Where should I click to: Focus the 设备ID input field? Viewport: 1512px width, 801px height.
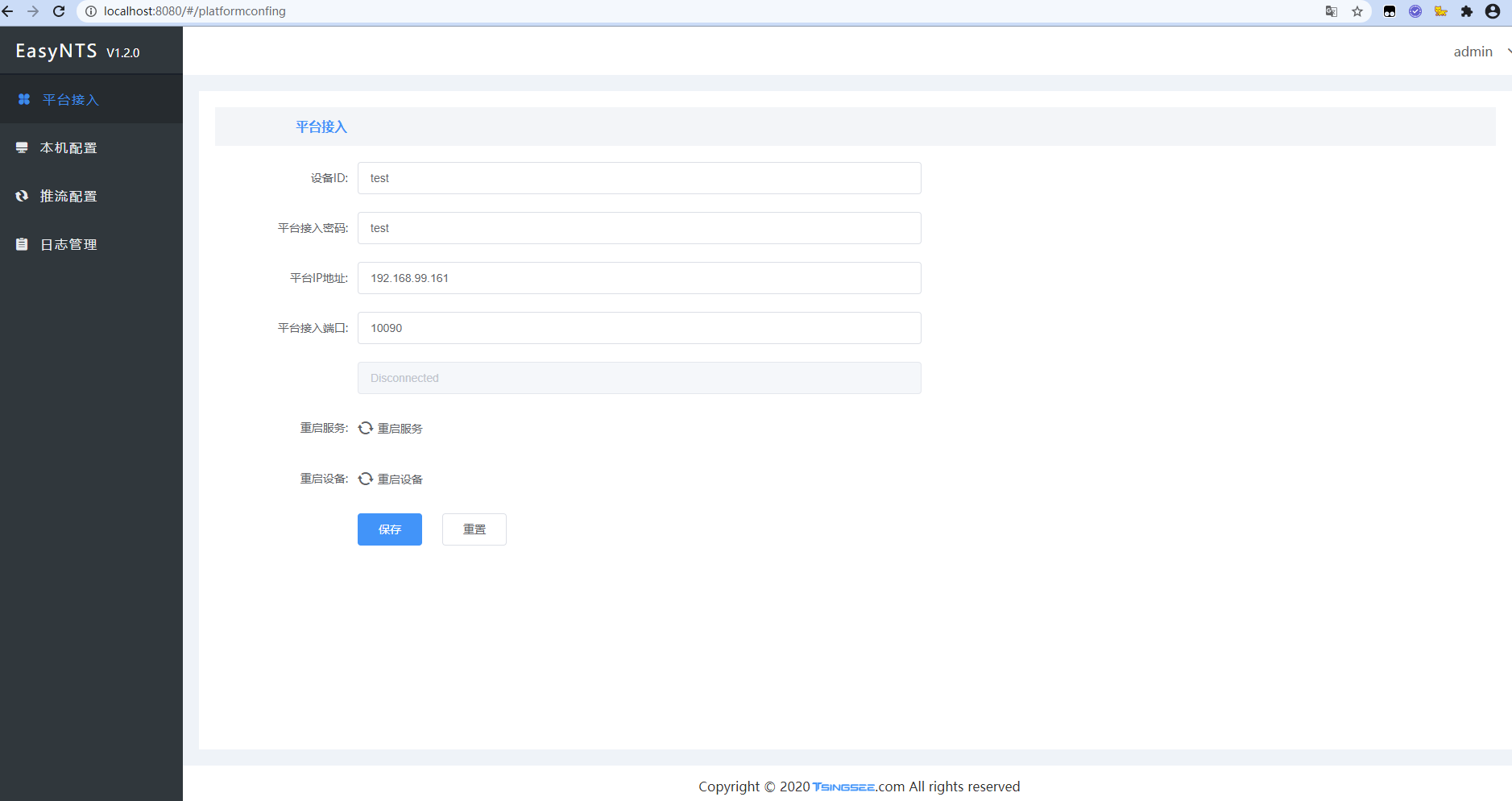640,178
